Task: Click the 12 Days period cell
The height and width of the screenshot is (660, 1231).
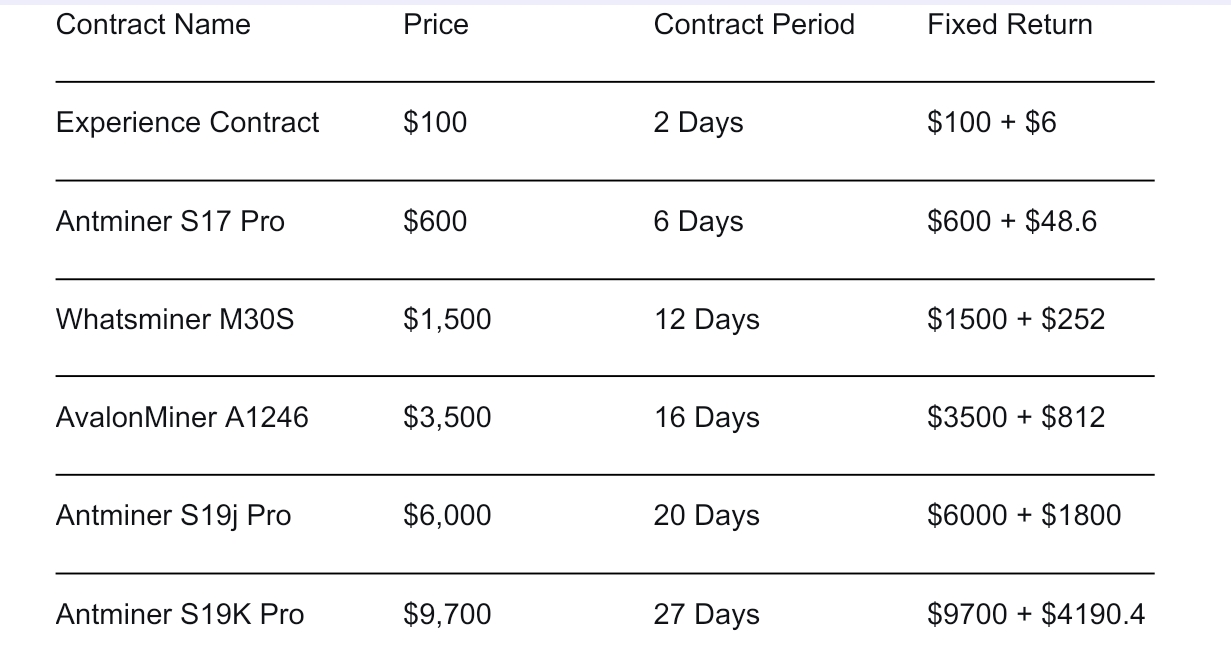Action: point(706,320)
